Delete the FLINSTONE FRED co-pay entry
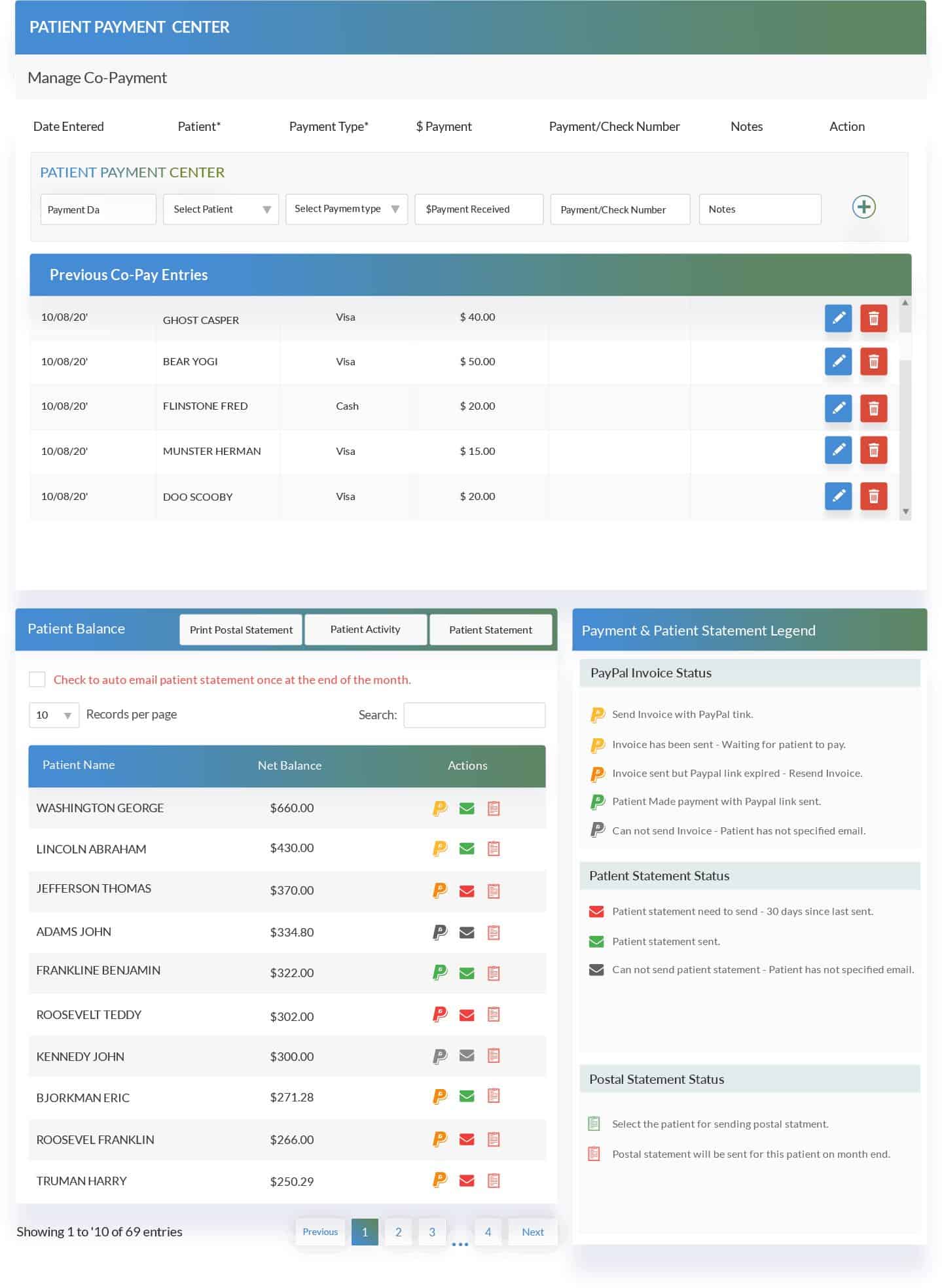The height and width of the screenshot is (1288, 942). point(873,408)
